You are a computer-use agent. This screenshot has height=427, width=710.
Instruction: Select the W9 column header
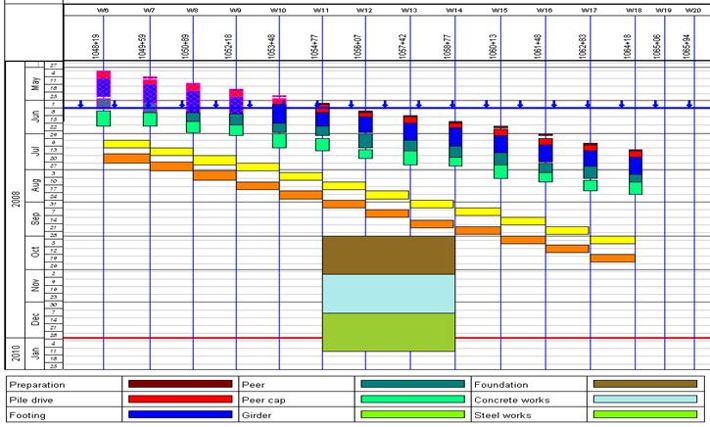235,10
